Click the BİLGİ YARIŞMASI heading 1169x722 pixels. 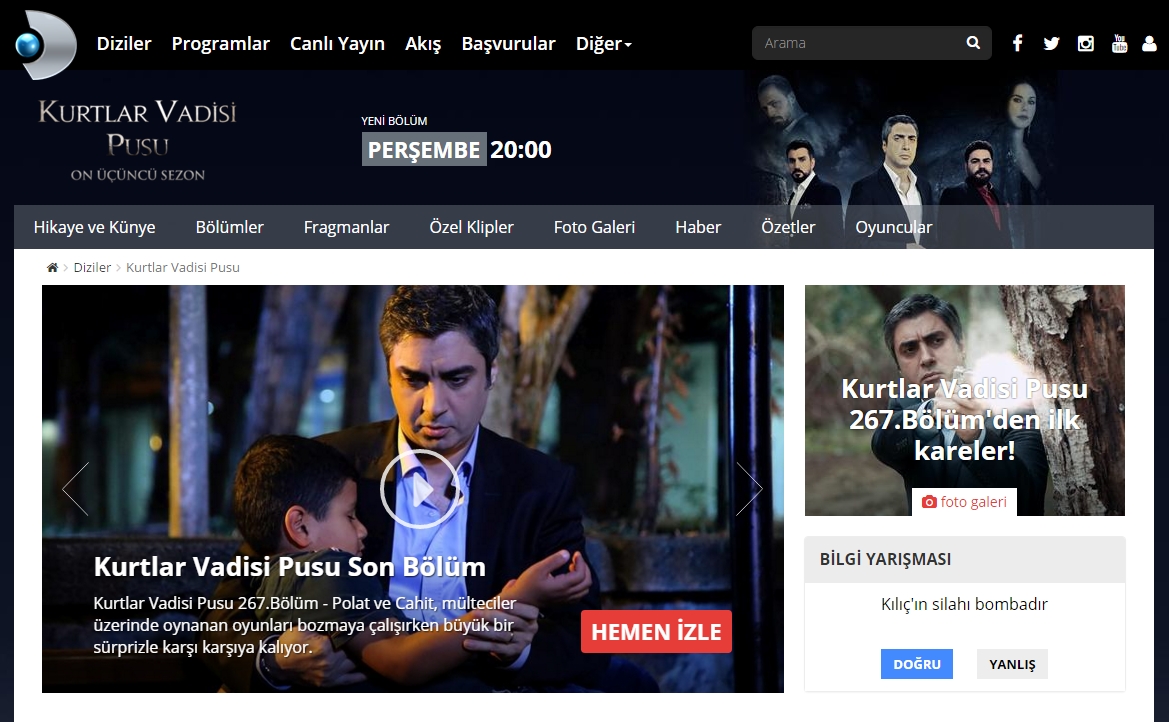(885, 559)
